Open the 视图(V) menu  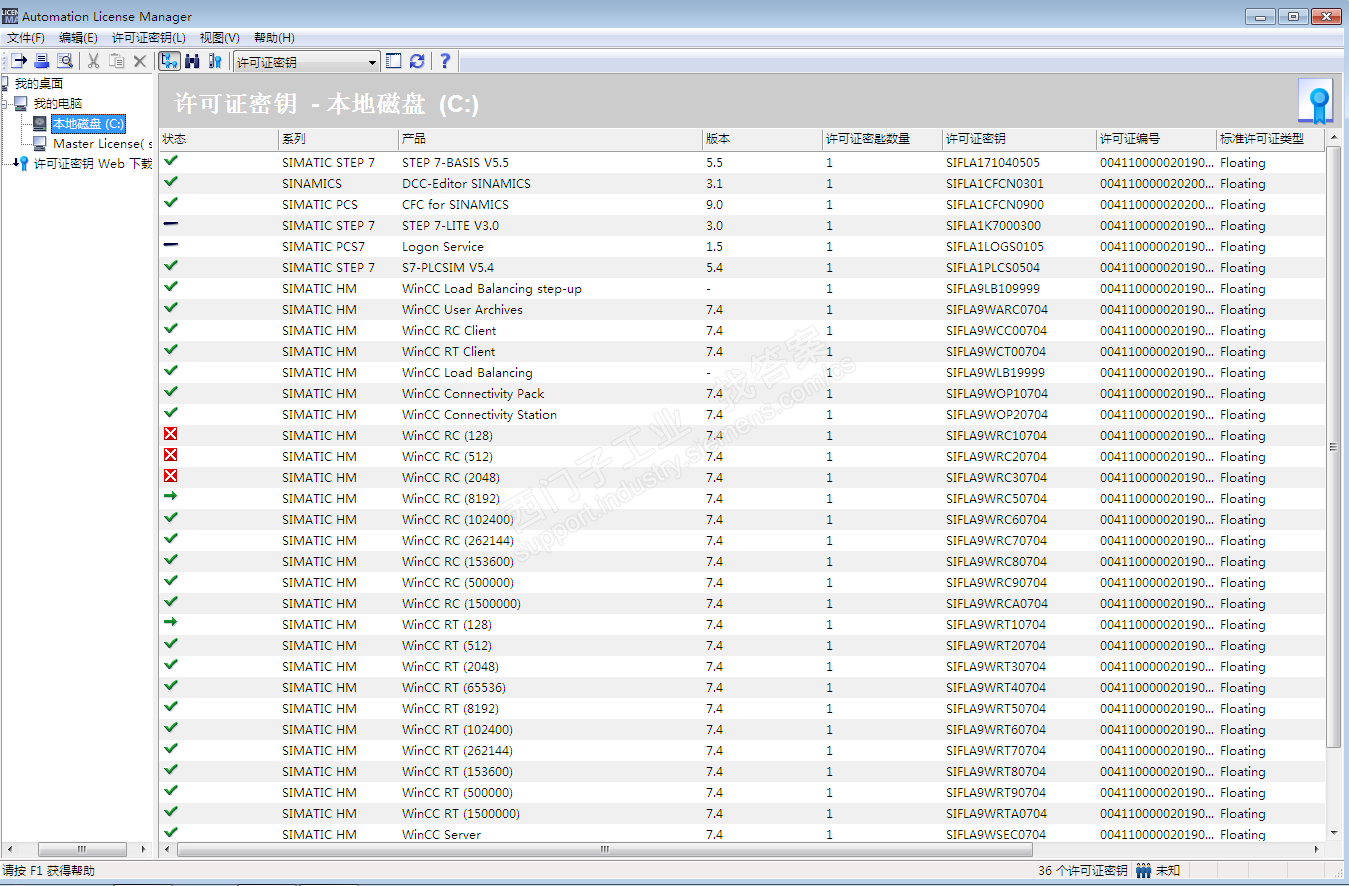[220, 38]
